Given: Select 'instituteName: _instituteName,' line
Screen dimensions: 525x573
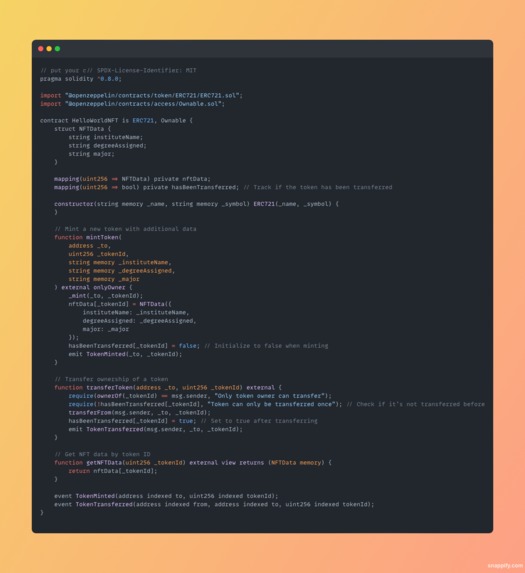Looking at the screenshot, I should (136, 312).
